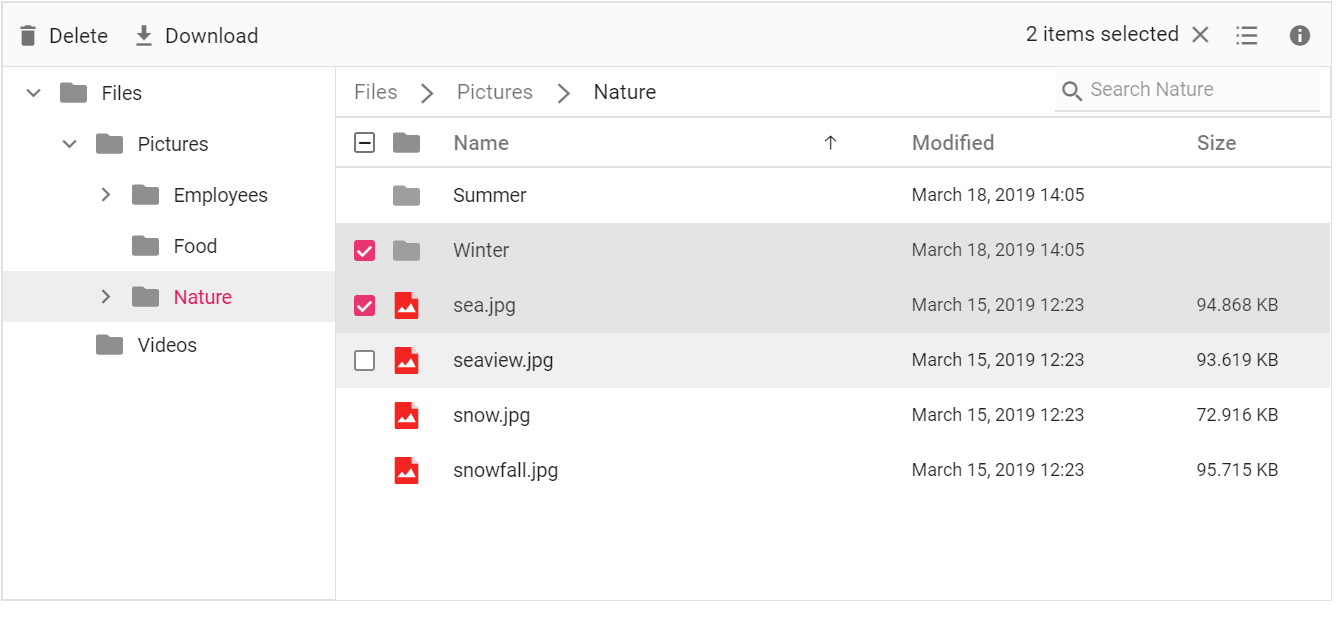
Task: Click the folder icon in the column header
Action: (x=406, y=143)
